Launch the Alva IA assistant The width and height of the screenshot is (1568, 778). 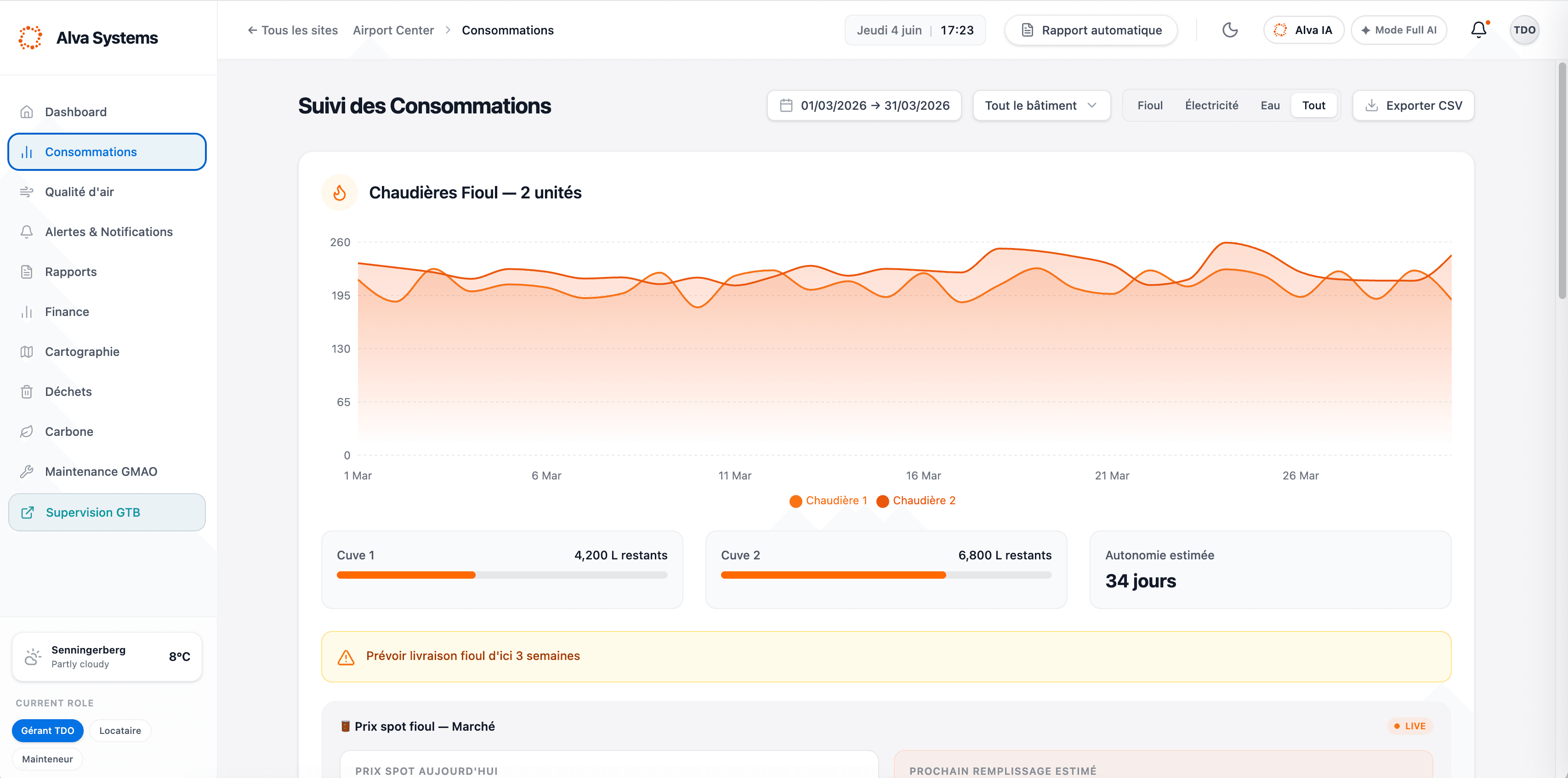pyautogui.click(x=1304, y=30)
